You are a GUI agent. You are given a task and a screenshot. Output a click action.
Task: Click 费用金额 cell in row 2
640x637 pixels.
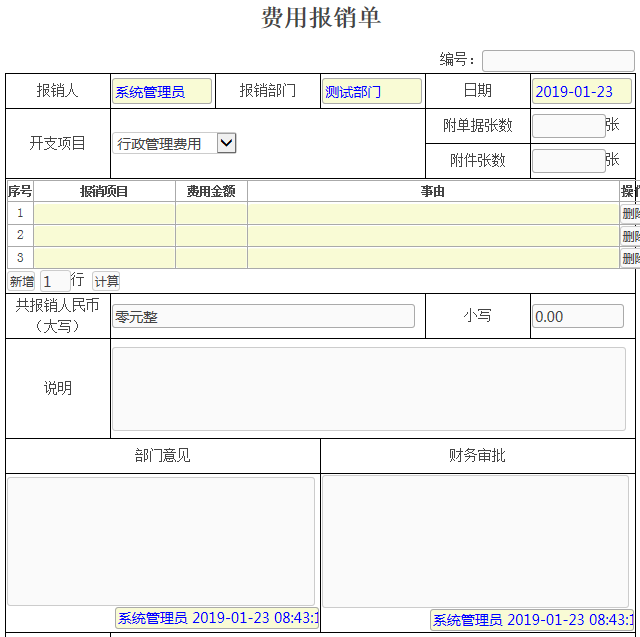pos(211,235)
